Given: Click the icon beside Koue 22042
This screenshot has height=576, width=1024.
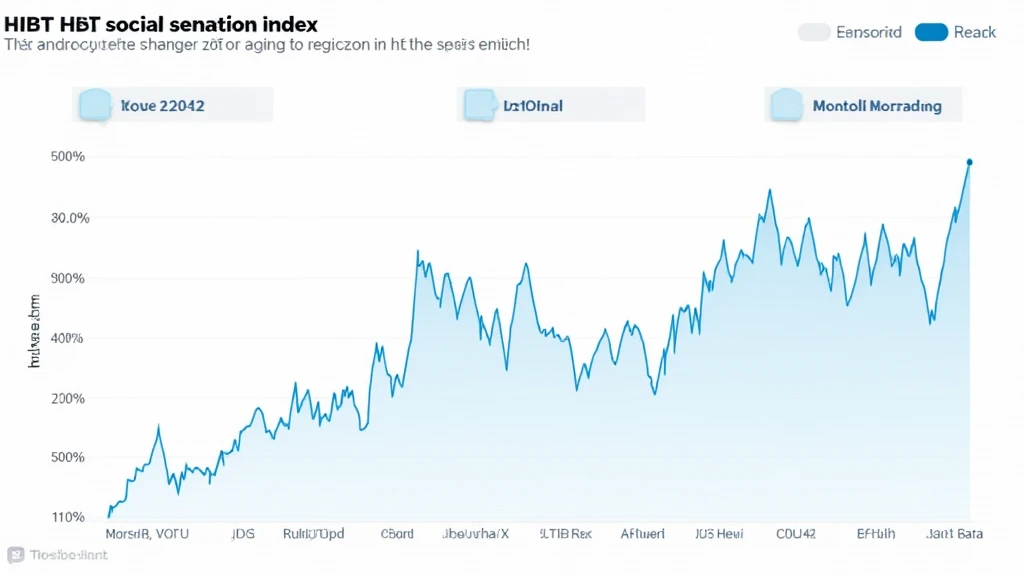Looking at the screenshot, I should pyautogui.click(x=93, y=104).
